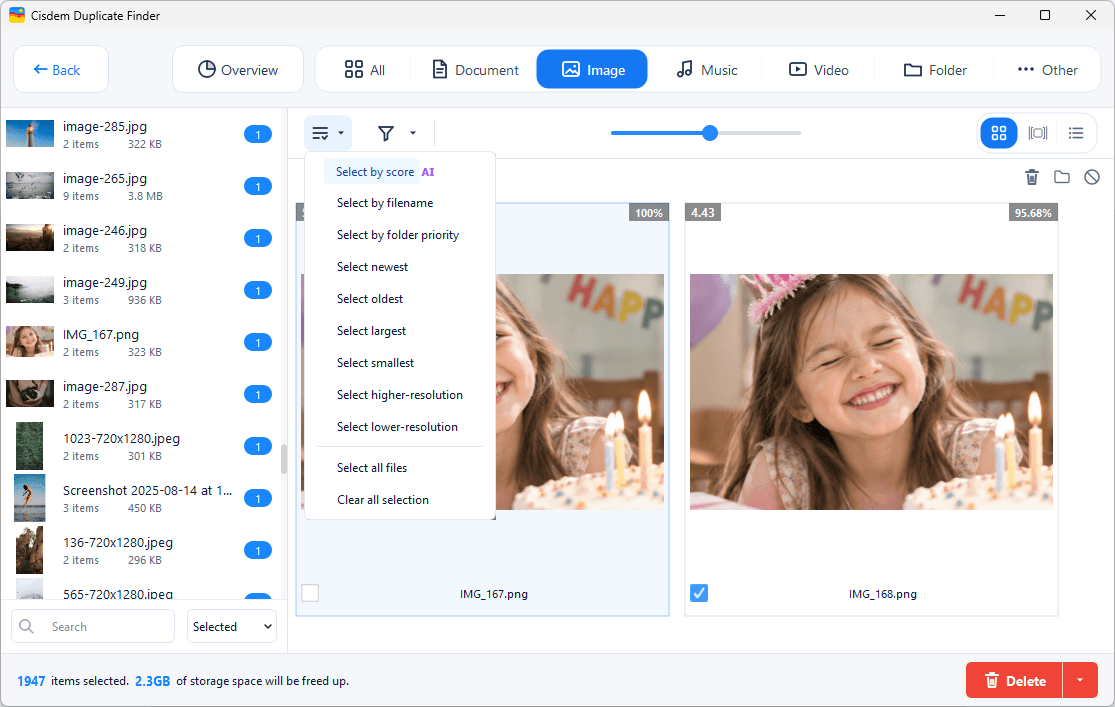Switch to grid thumbnail view
The width and height of the screenshot is (1115, 707).
998,133
